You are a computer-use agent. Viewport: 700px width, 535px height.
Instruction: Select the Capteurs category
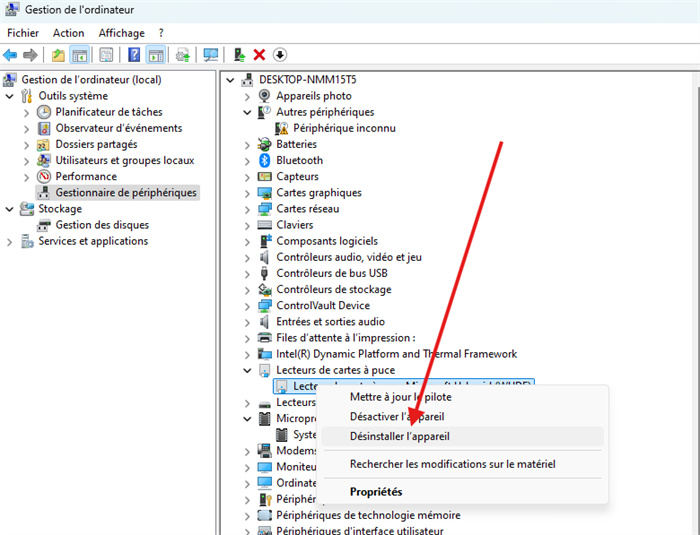coord(297,176)
